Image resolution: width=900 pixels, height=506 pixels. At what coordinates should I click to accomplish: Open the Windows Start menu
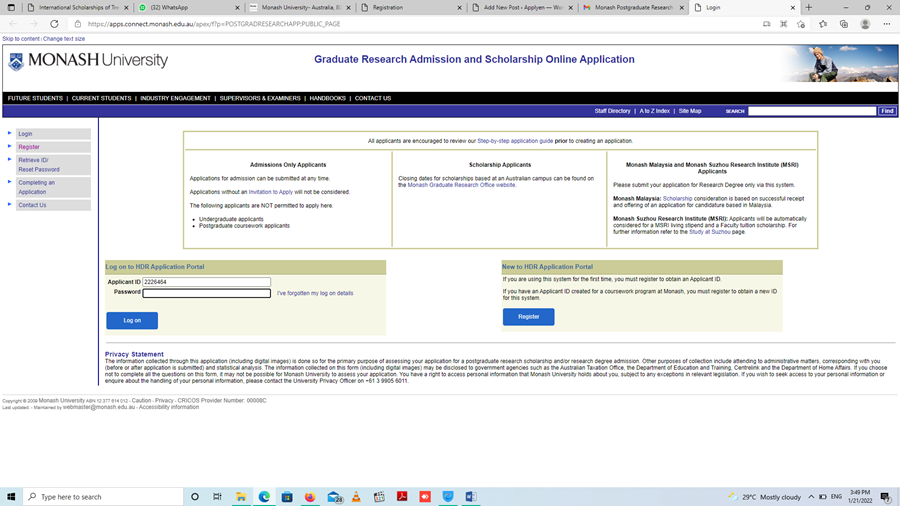[x=11, y=497]
